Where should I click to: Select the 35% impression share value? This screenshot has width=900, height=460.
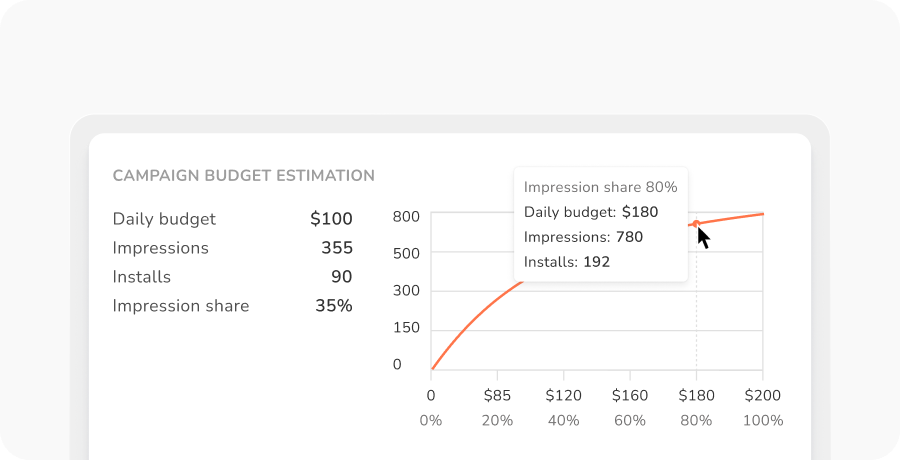pyautogui.click(x=333, y=306)
